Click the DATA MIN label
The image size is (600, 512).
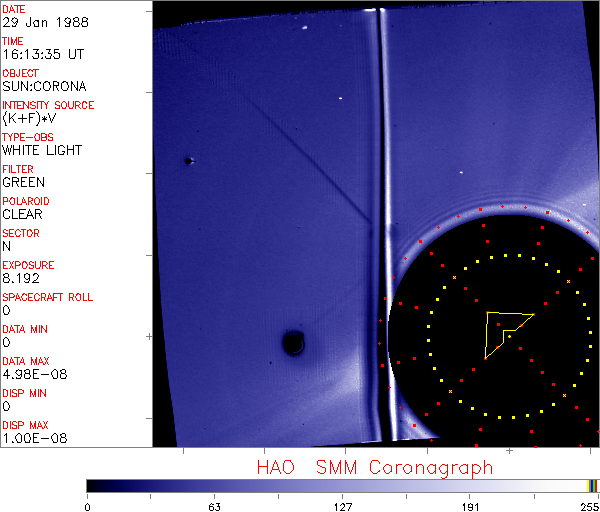tap(25, 329)
